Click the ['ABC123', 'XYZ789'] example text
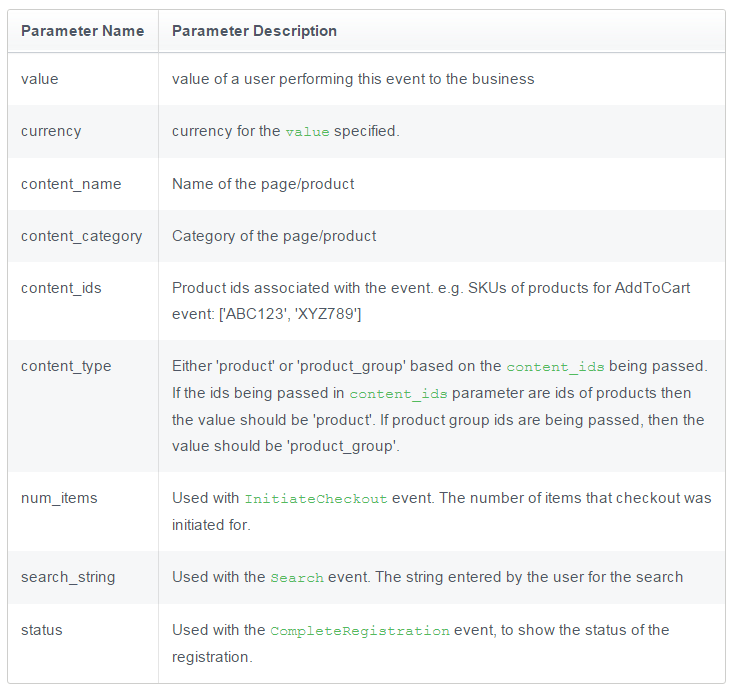This screenshot has height=693, width=734. click(290, 314)
